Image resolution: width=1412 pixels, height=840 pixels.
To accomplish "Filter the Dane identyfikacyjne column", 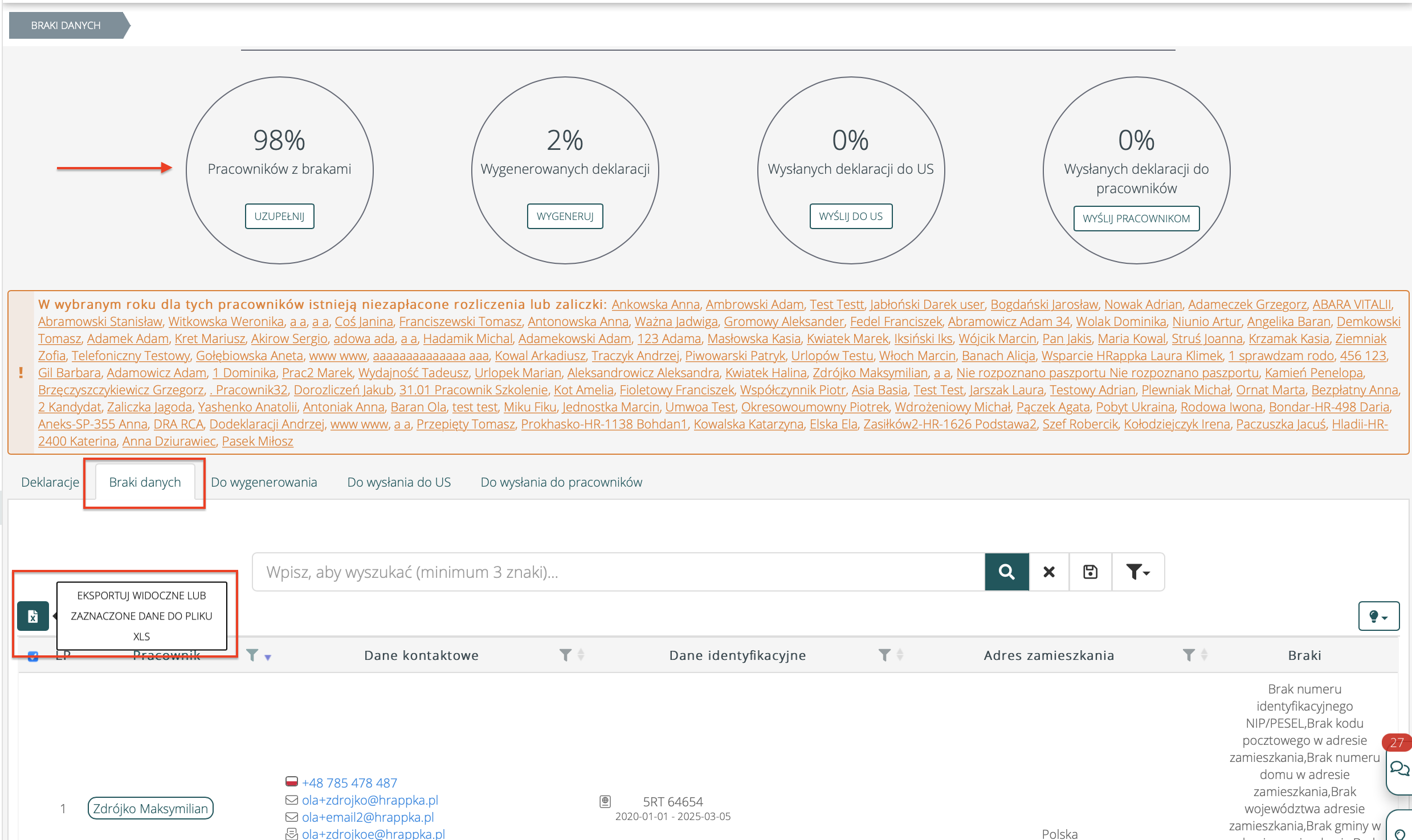I will point(884,655).
